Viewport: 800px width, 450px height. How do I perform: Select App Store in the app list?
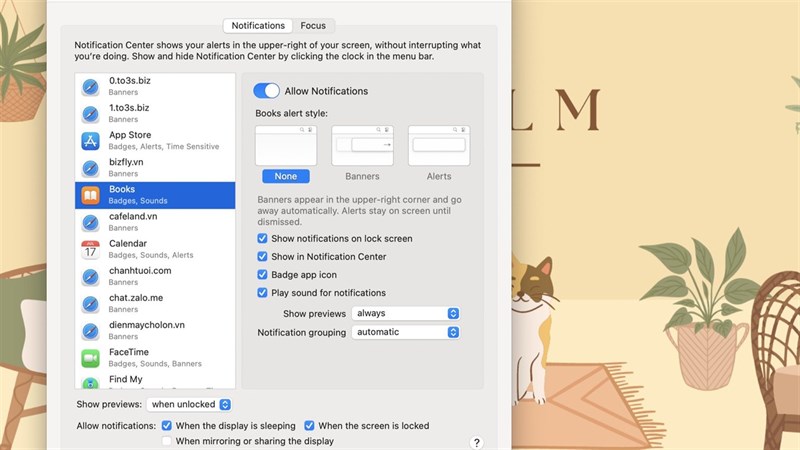pyautogui.click(x=155, y=141)
